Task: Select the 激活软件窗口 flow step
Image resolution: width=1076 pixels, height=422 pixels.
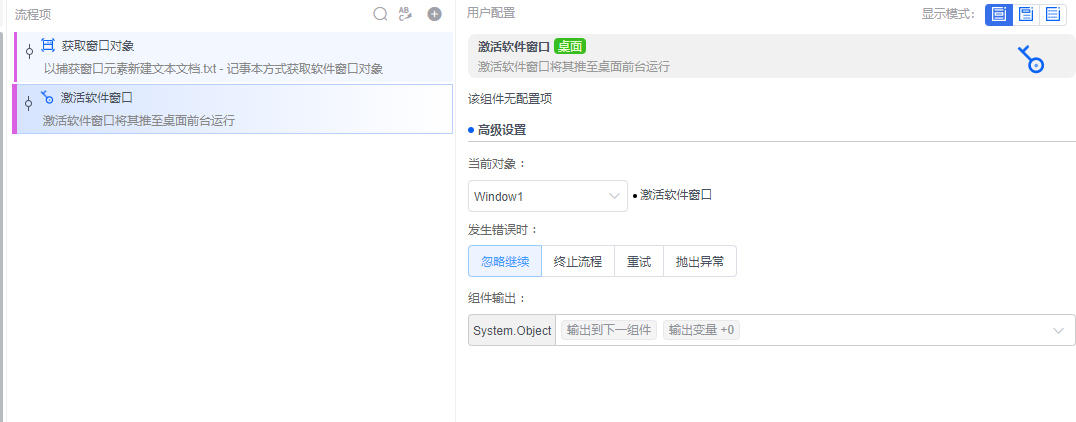Action: click(233, 109)
